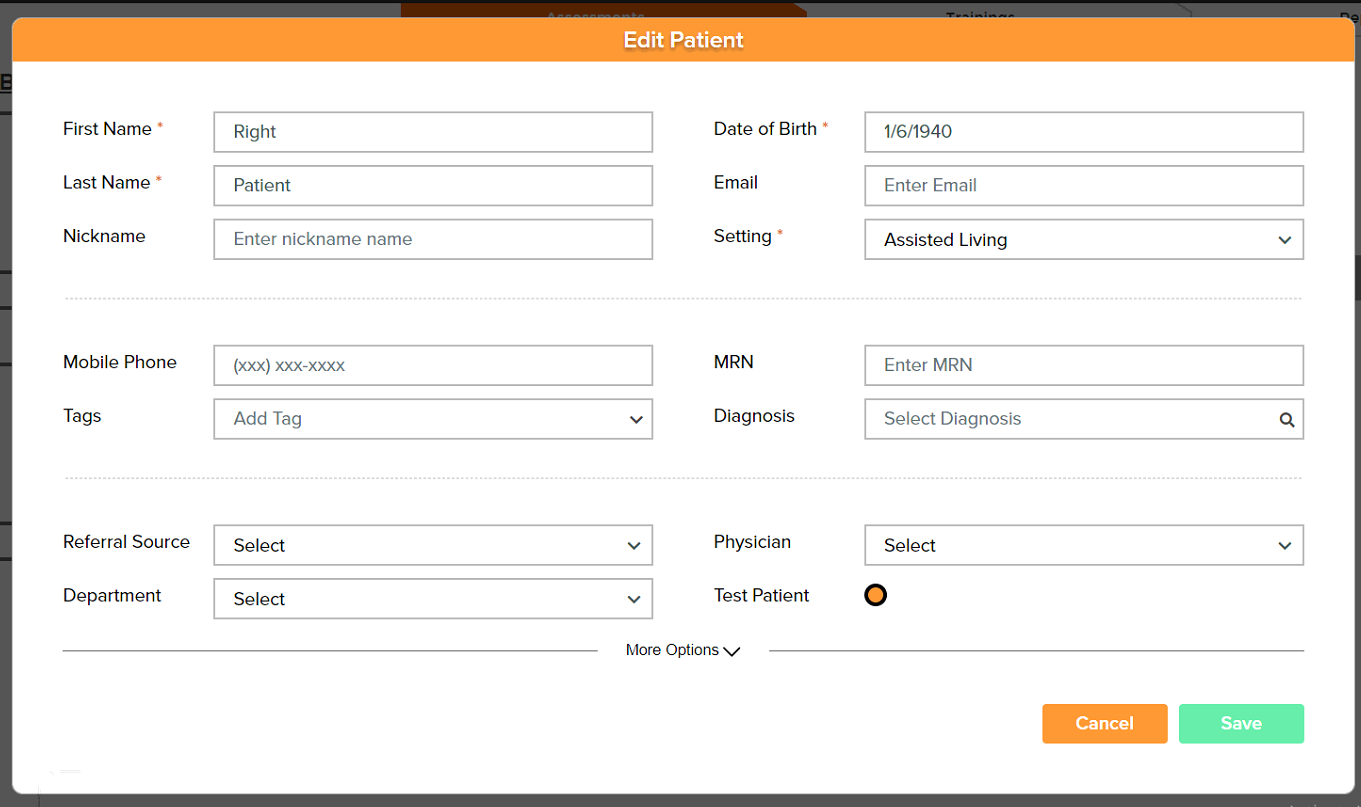Click the Date of Birth field
The height and width of the screenshot is (807, 1361).
(1084, 132)
